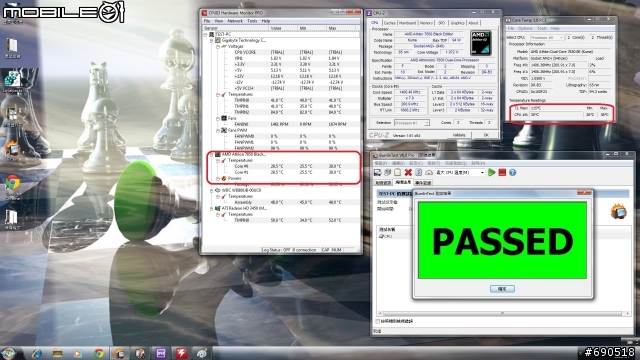The image size is (640, 360).
Task: Collapse the Fans group
Action: (x=218, y=118)
